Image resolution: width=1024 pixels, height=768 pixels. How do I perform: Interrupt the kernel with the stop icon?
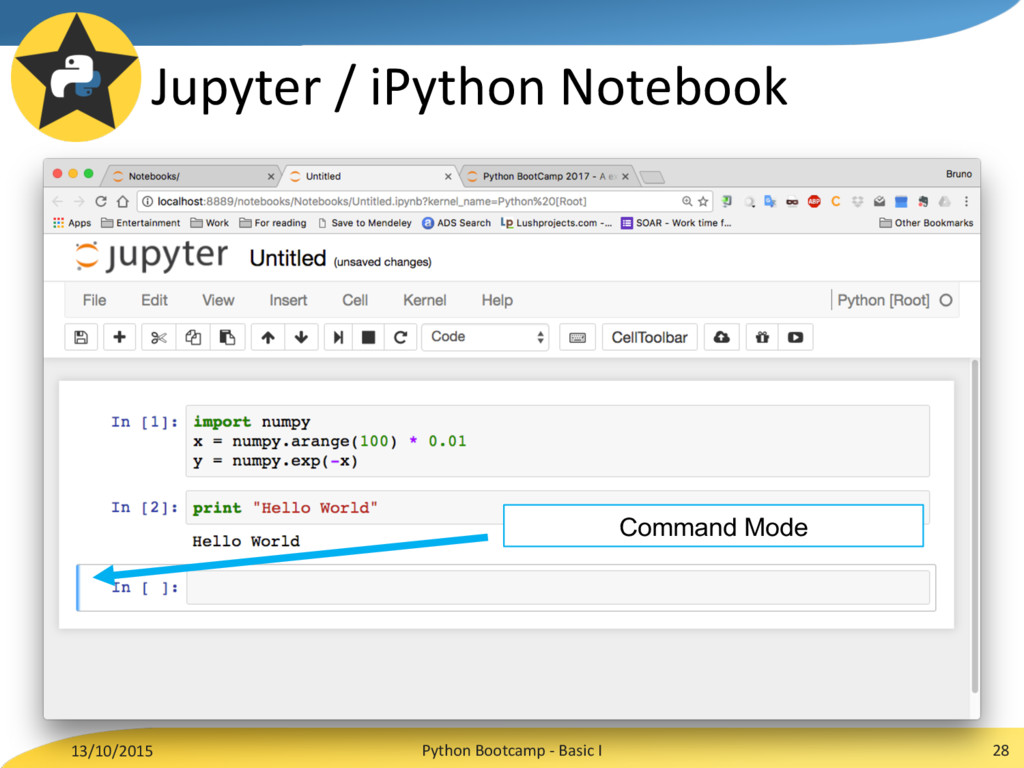click(368, 338)
